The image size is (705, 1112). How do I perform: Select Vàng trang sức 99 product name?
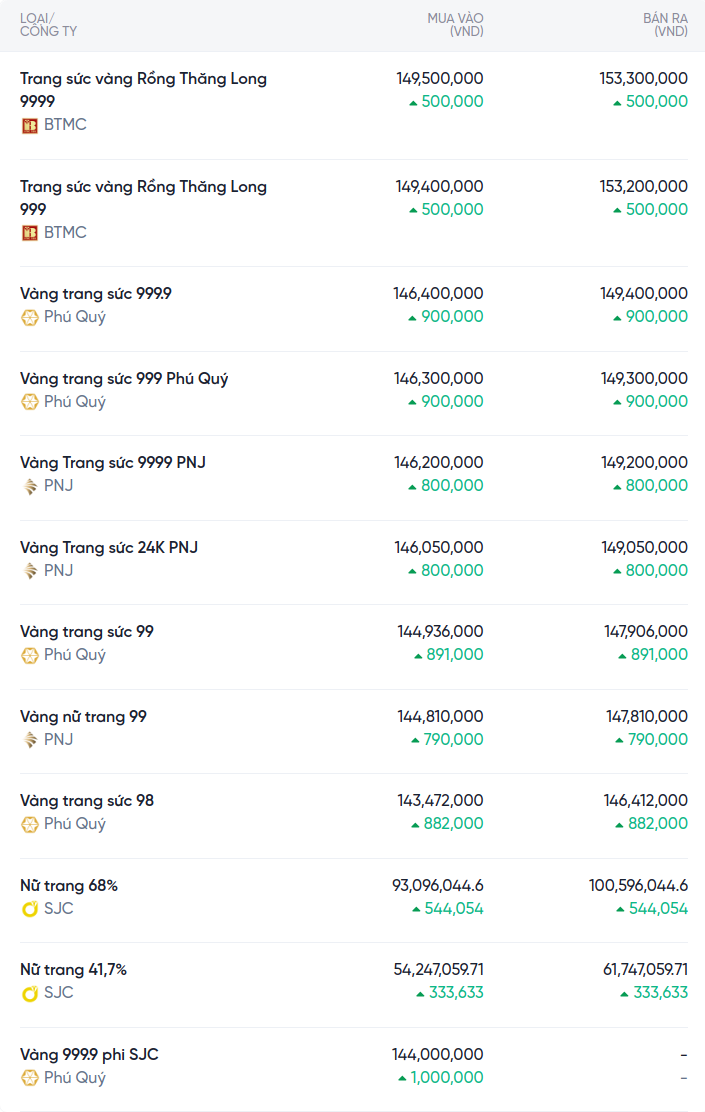pyautogui.click(x=87, y=632)
